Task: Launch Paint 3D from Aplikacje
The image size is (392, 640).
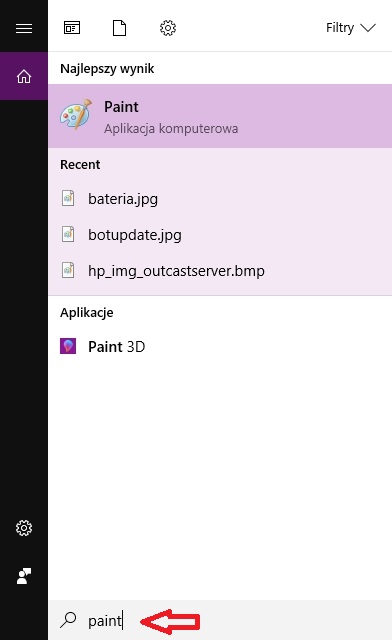Action: coord(220,347)
